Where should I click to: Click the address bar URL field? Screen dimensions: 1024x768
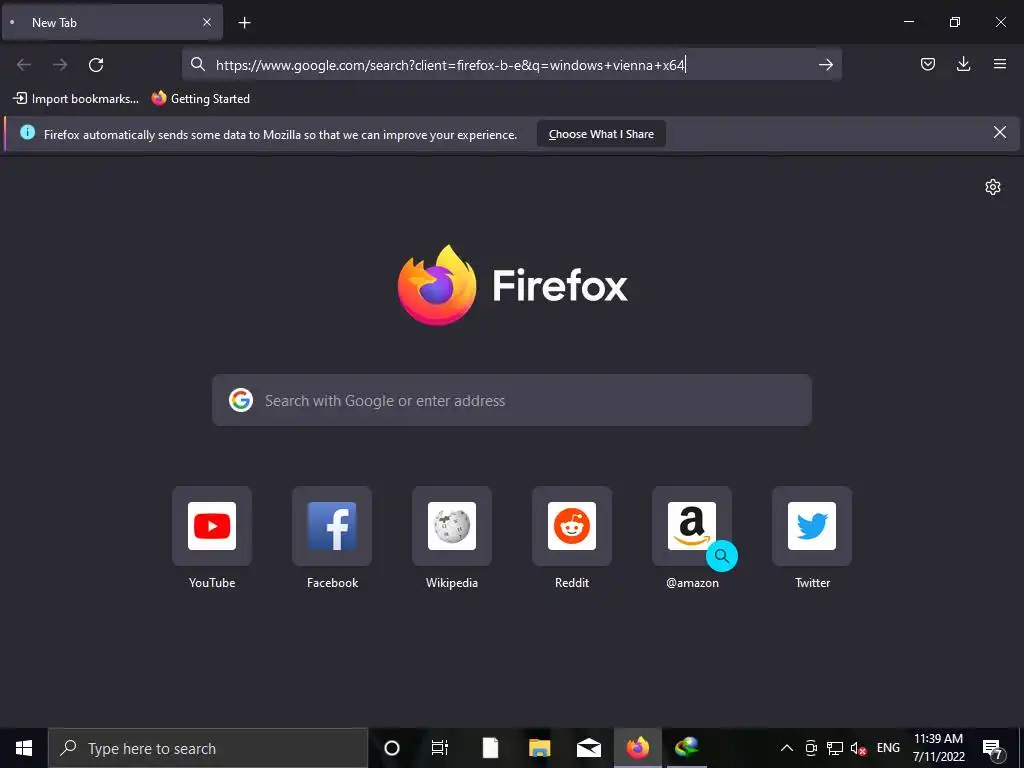click(x=513, y=65)
